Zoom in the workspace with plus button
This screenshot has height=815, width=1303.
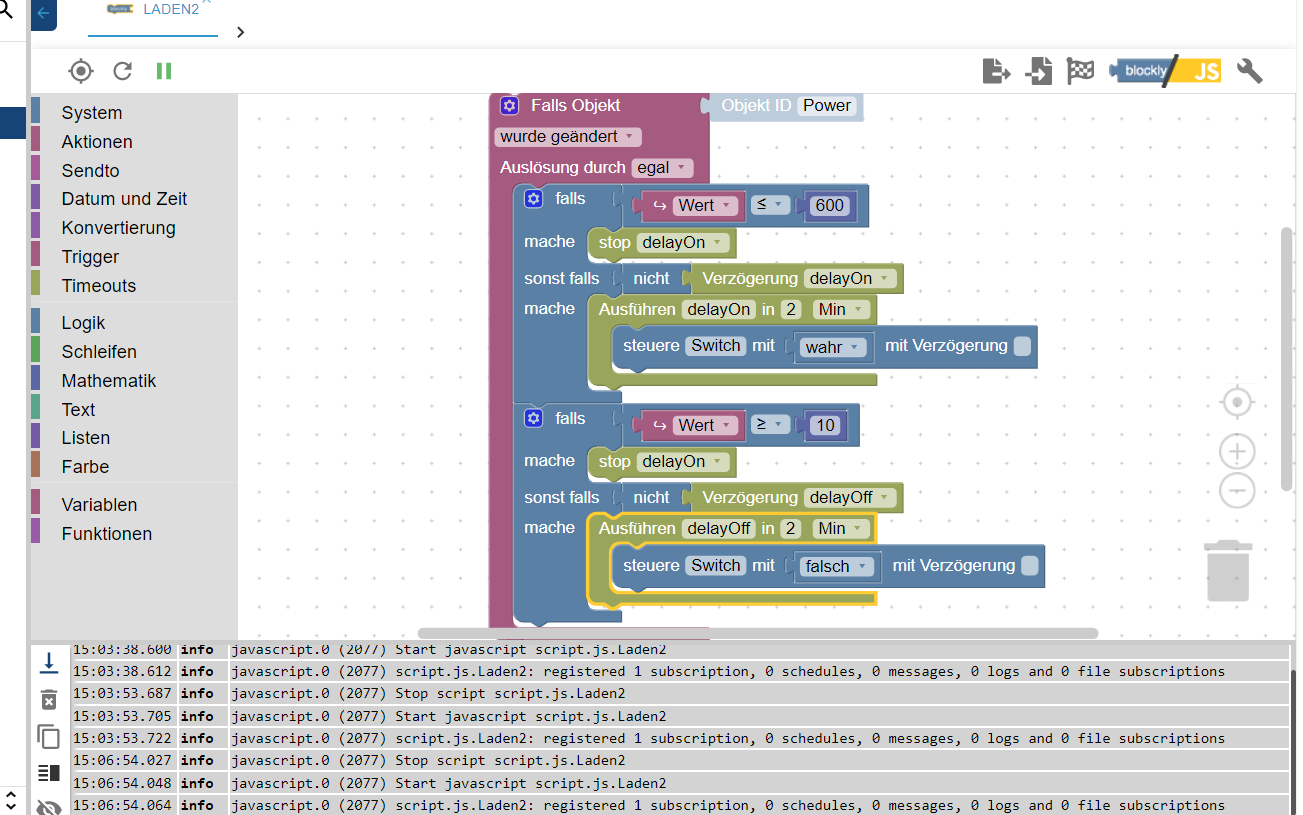(x=1237, y=452)
